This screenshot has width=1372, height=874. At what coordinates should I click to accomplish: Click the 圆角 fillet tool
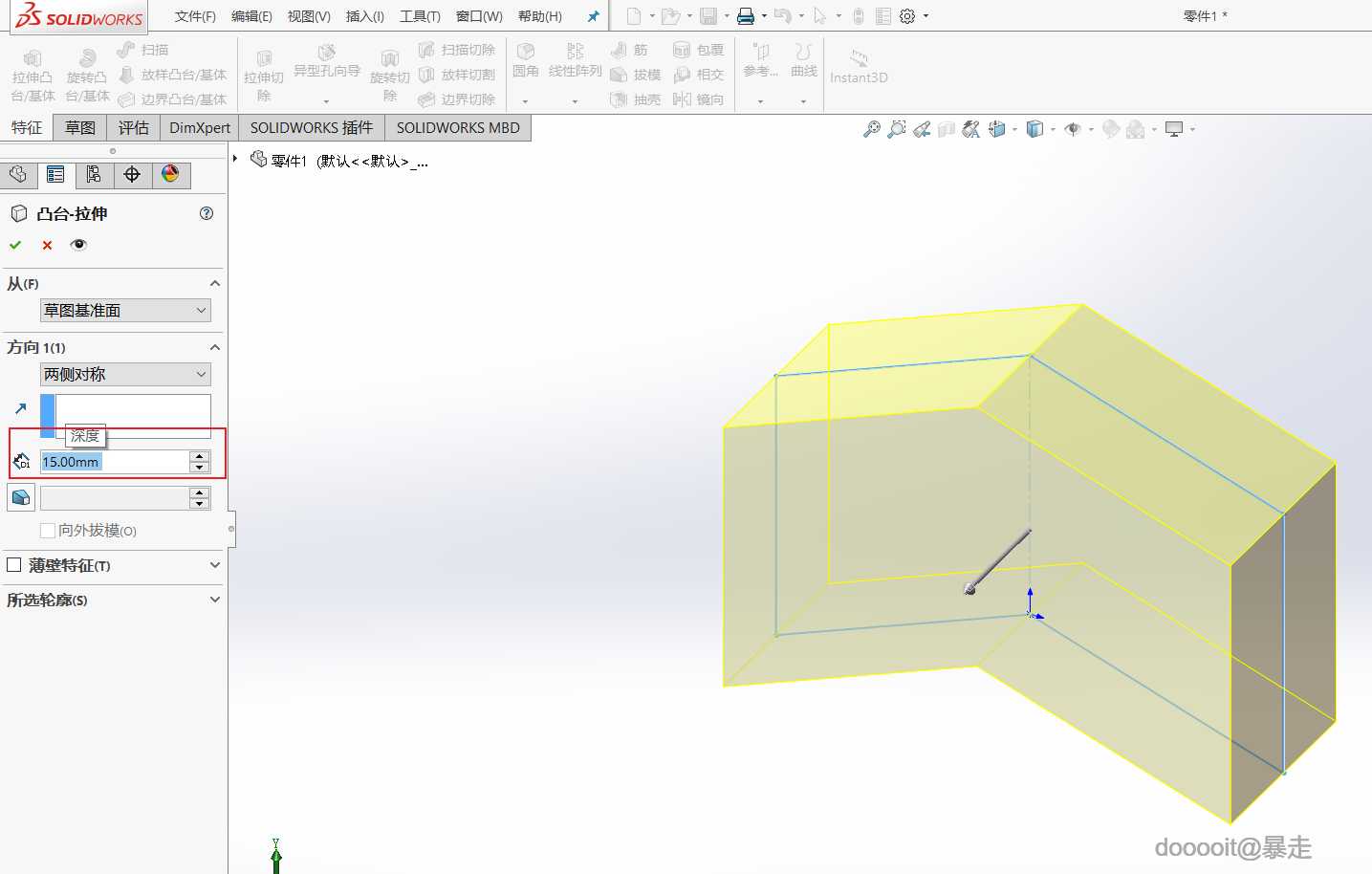(526, 60)
